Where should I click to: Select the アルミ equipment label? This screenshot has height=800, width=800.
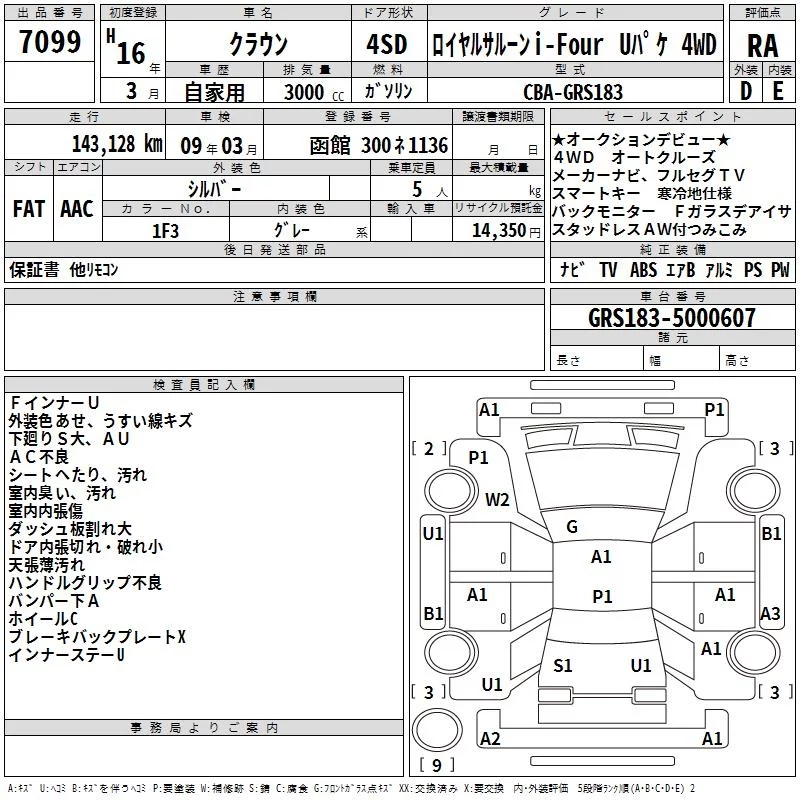coord(719,269)
